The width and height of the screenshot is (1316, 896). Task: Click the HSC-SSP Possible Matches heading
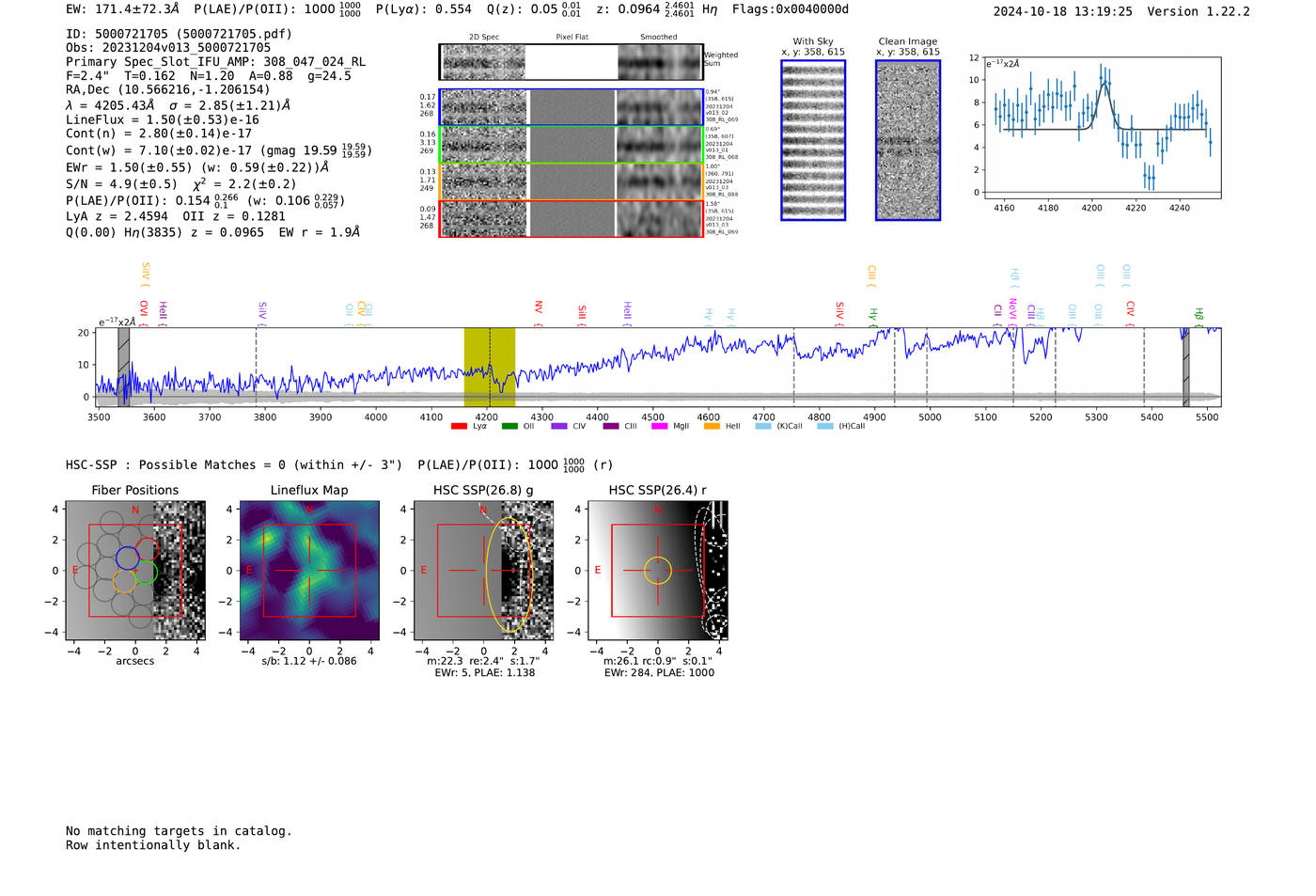[234, 465]
